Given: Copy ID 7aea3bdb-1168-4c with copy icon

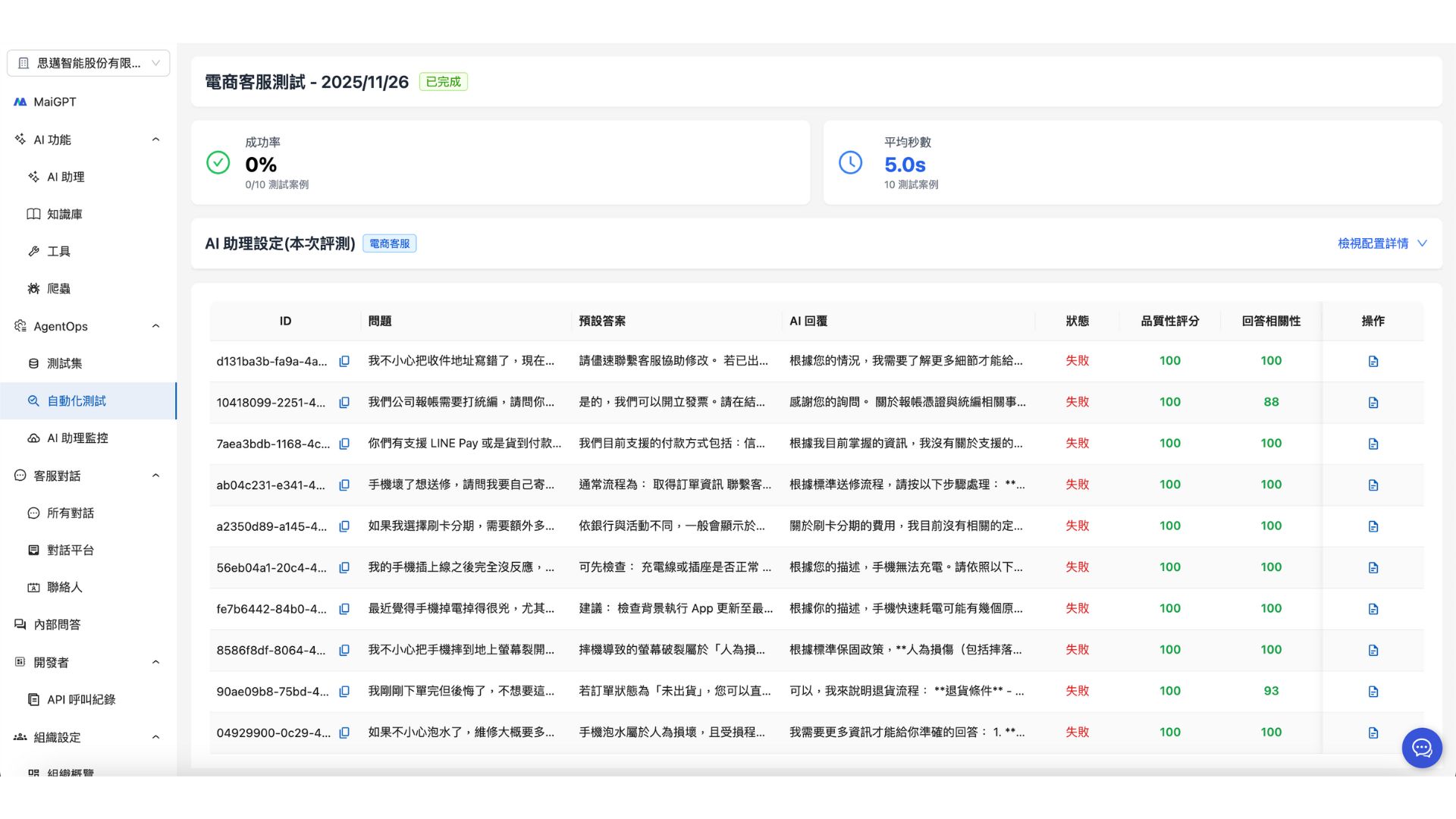Looking at the screenshot, I should (x=344, y=444).
